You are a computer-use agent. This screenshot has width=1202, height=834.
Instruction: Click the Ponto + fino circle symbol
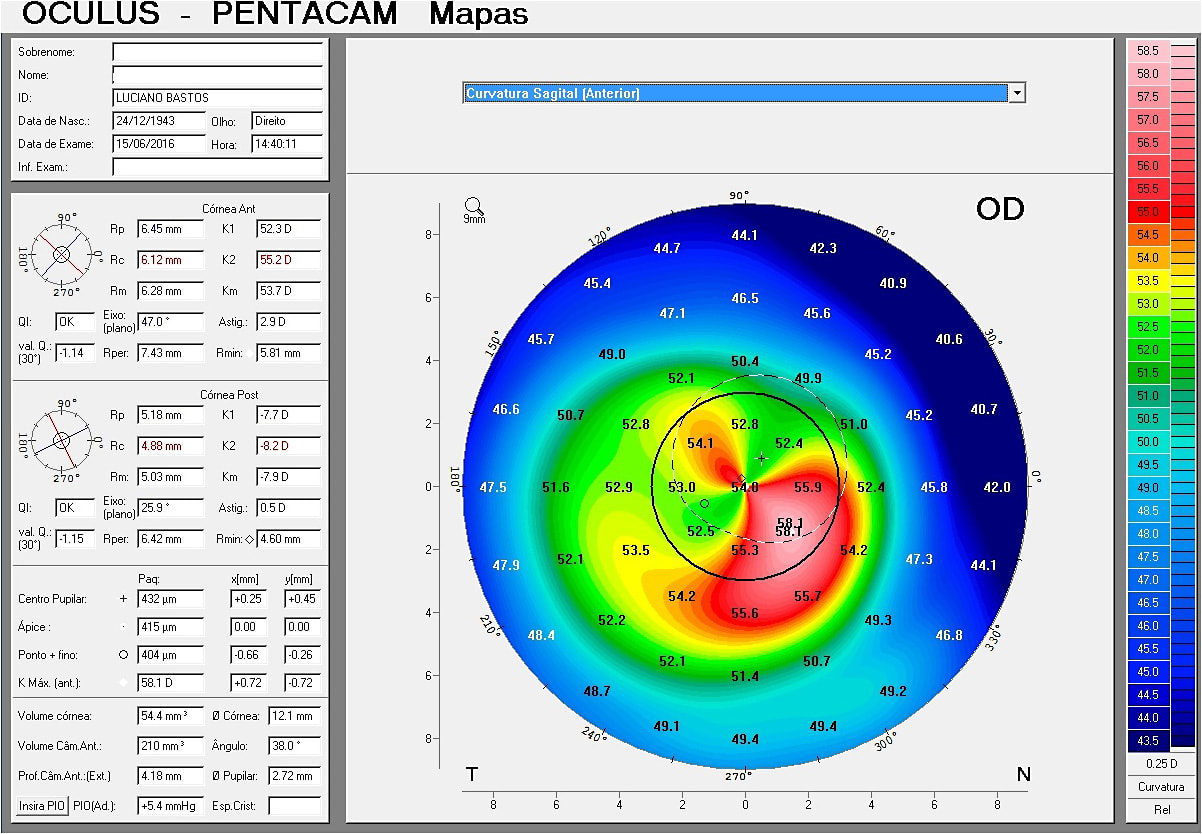[x=122, y=655]
